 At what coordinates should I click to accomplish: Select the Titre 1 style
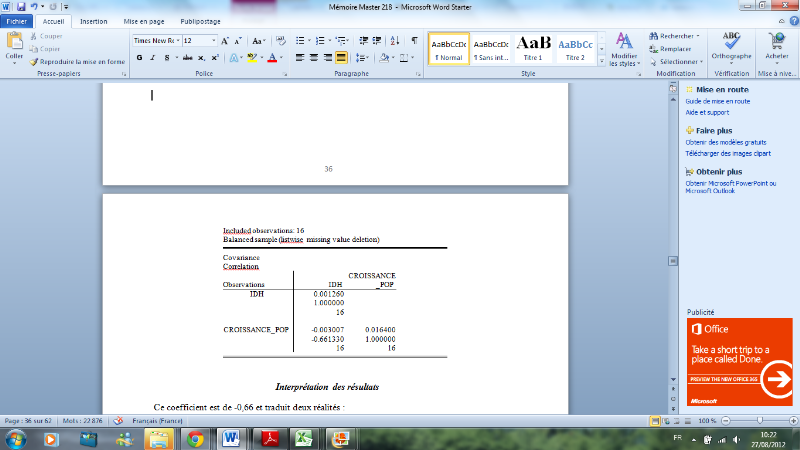pos(533,48)
